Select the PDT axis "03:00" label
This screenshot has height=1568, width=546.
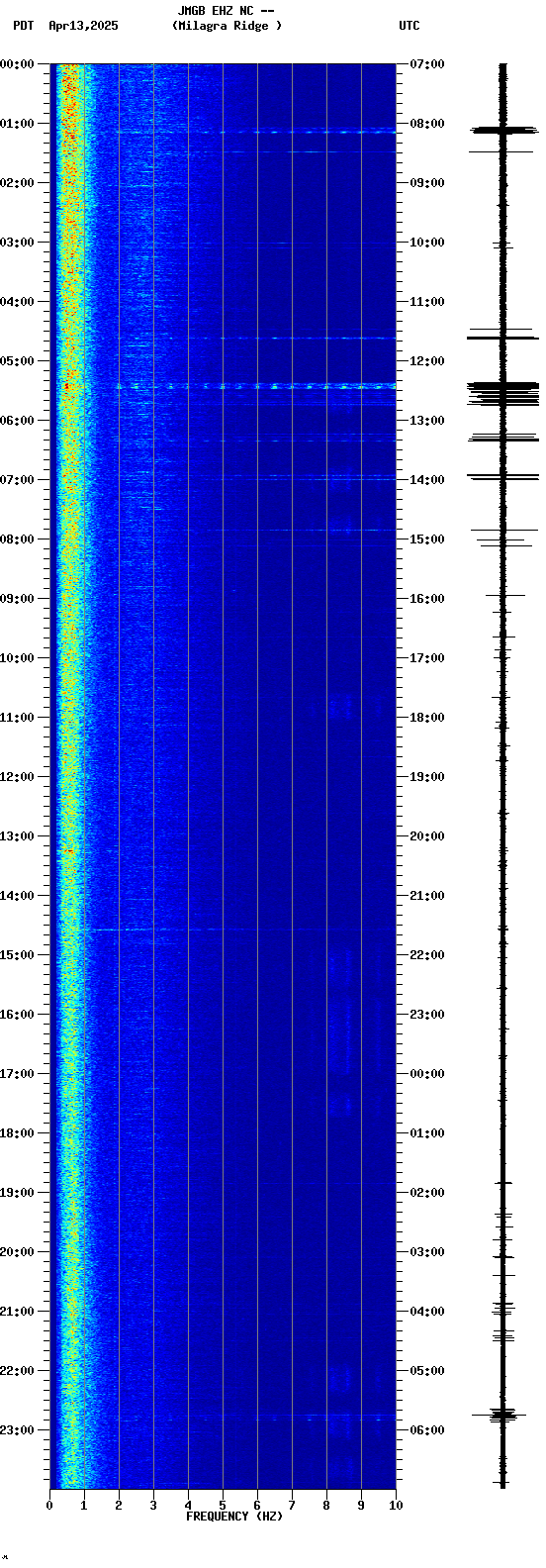tap(17, 243)
